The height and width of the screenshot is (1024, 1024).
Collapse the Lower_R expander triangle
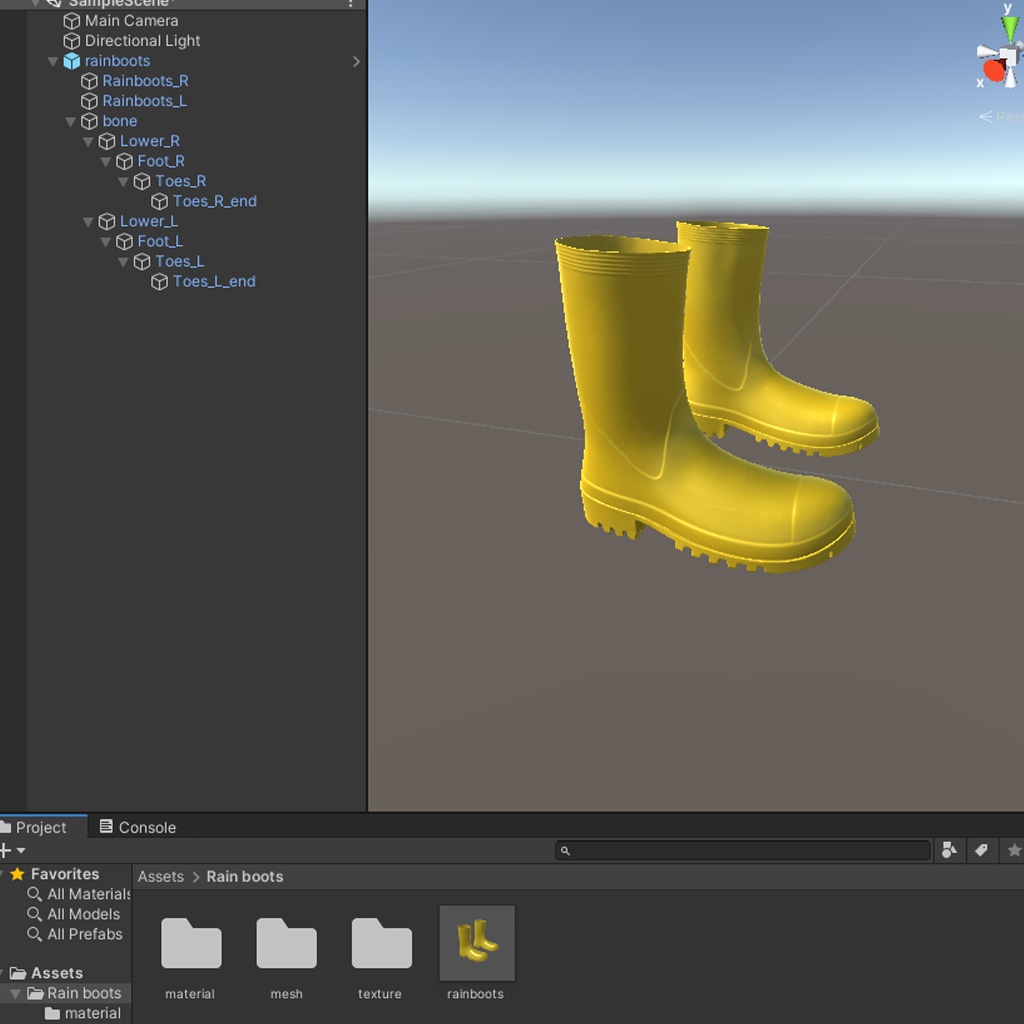pyautogui.click(x=88, y=141)
